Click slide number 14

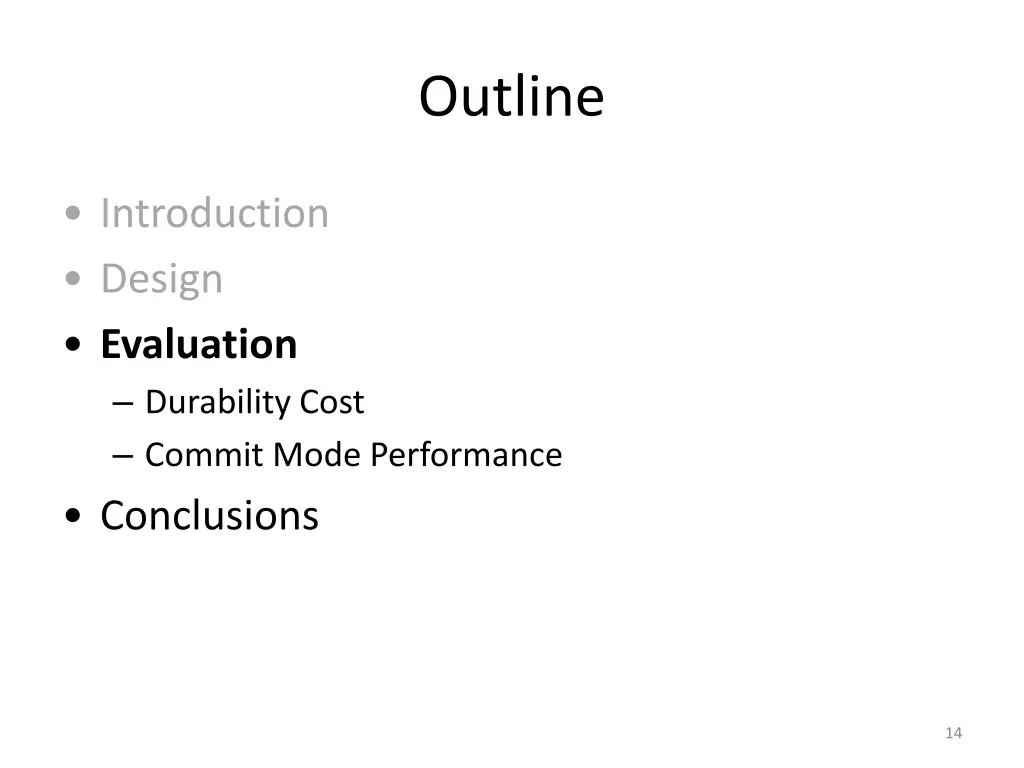click(953, 733)
